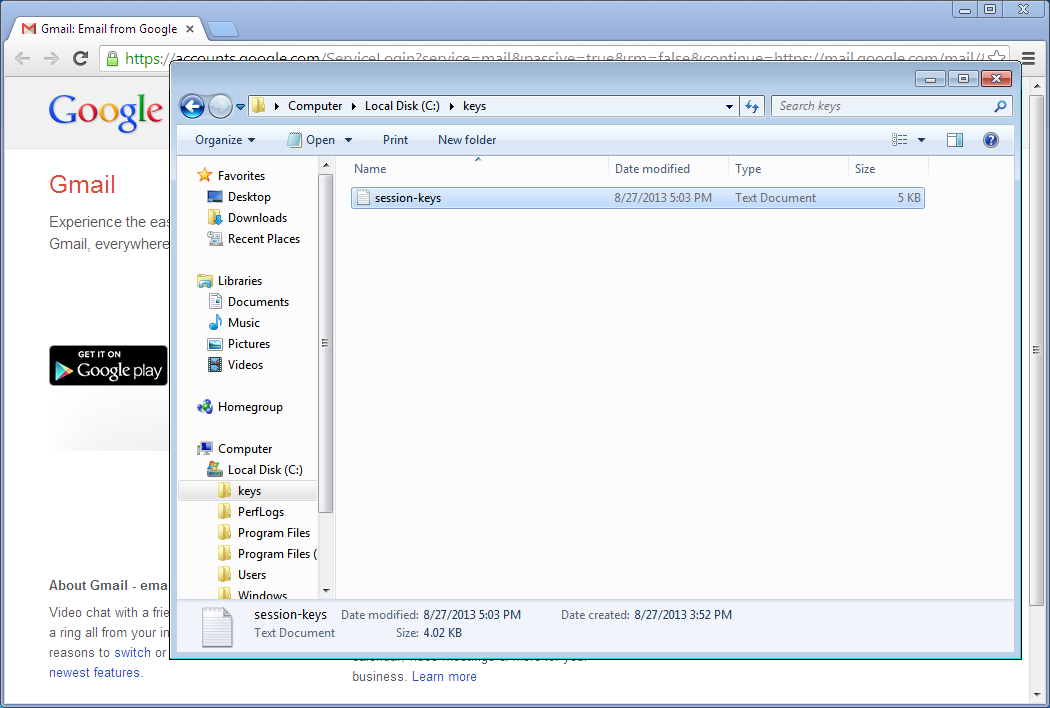The width and height of the screenshot is (1050, 708).
Task: Expand the arrow after Local Disk (C:) breadcrumb
Action: (452, 106)
